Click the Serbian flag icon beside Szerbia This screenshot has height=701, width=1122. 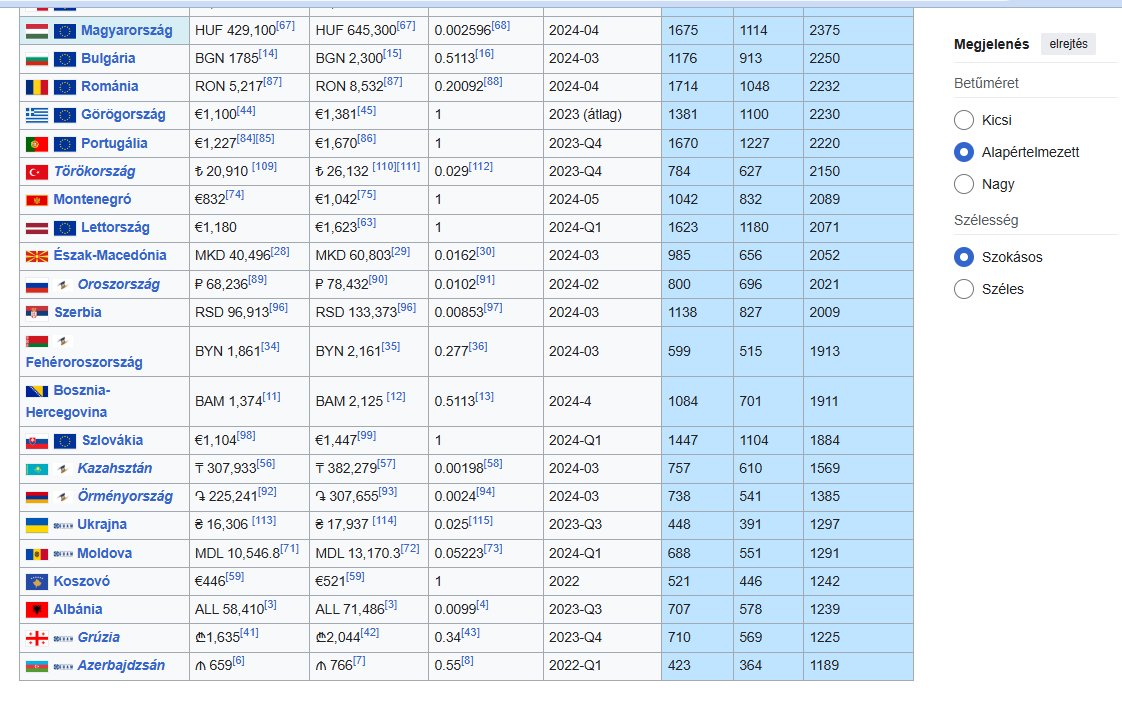[36, 313]
